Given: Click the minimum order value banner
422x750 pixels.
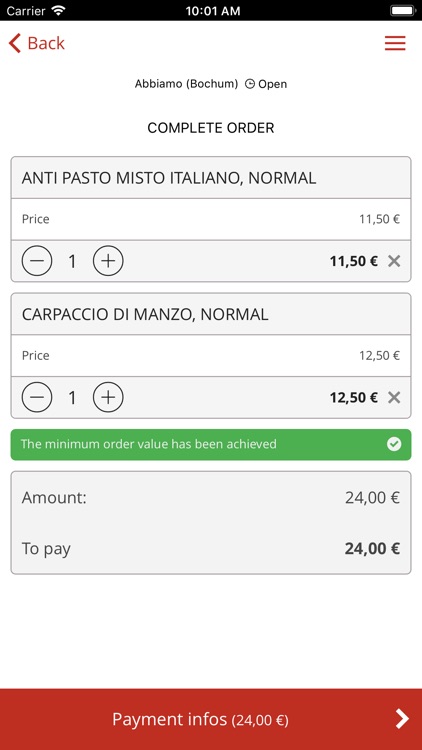Looking at the screenshot, I should pos(211,444).
